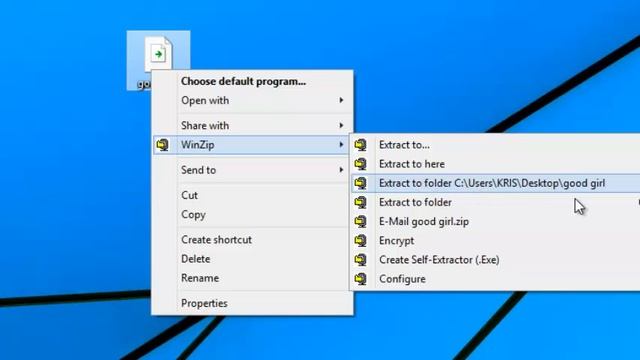
Task: Delete the selected file
Action: [x=252, y=259]
